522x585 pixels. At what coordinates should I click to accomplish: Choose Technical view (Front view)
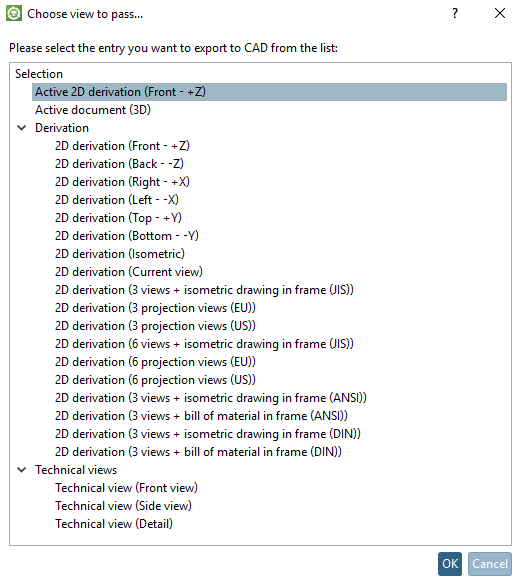click(x=126, y=488)
